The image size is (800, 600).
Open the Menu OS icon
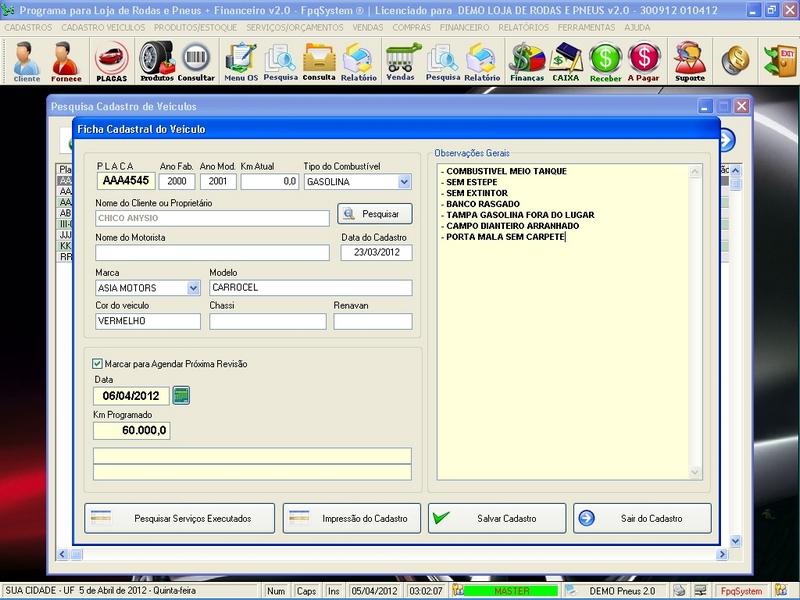pyautogui.click(x=240, y=61)
